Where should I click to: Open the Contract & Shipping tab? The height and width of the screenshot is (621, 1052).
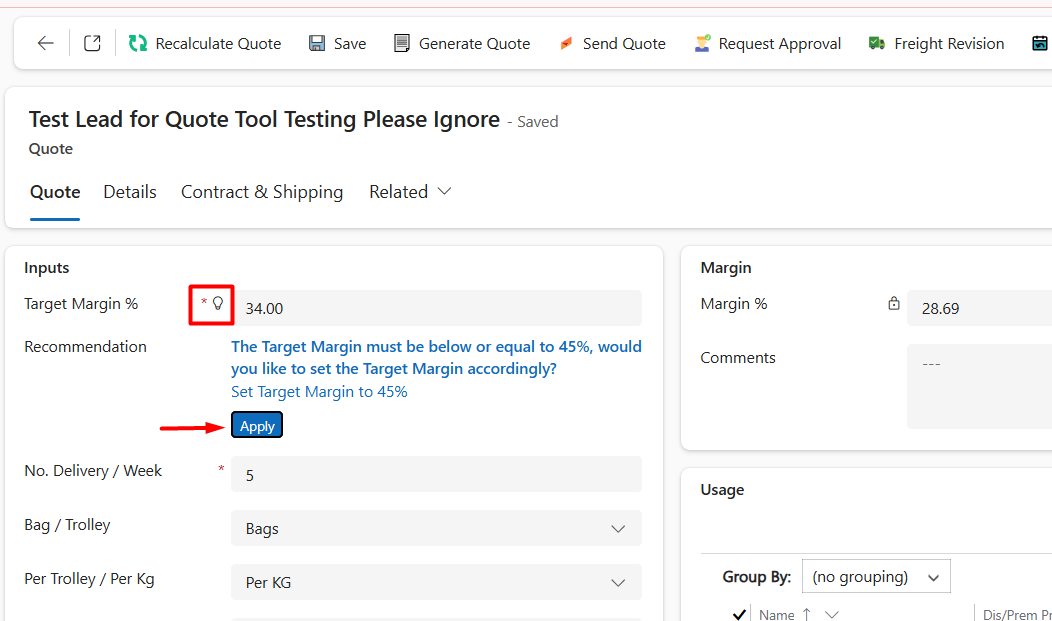(262, 192)
